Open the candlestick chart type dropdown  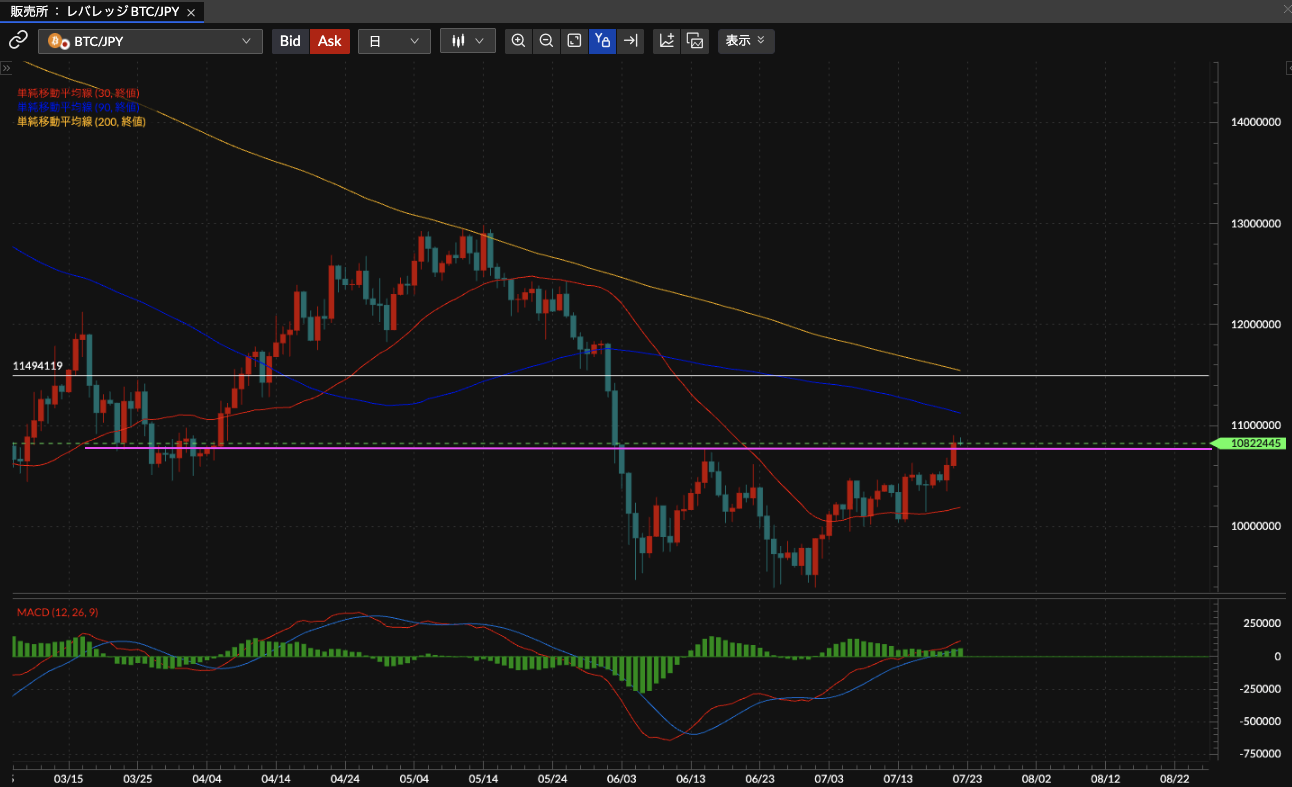coord(468,41)
